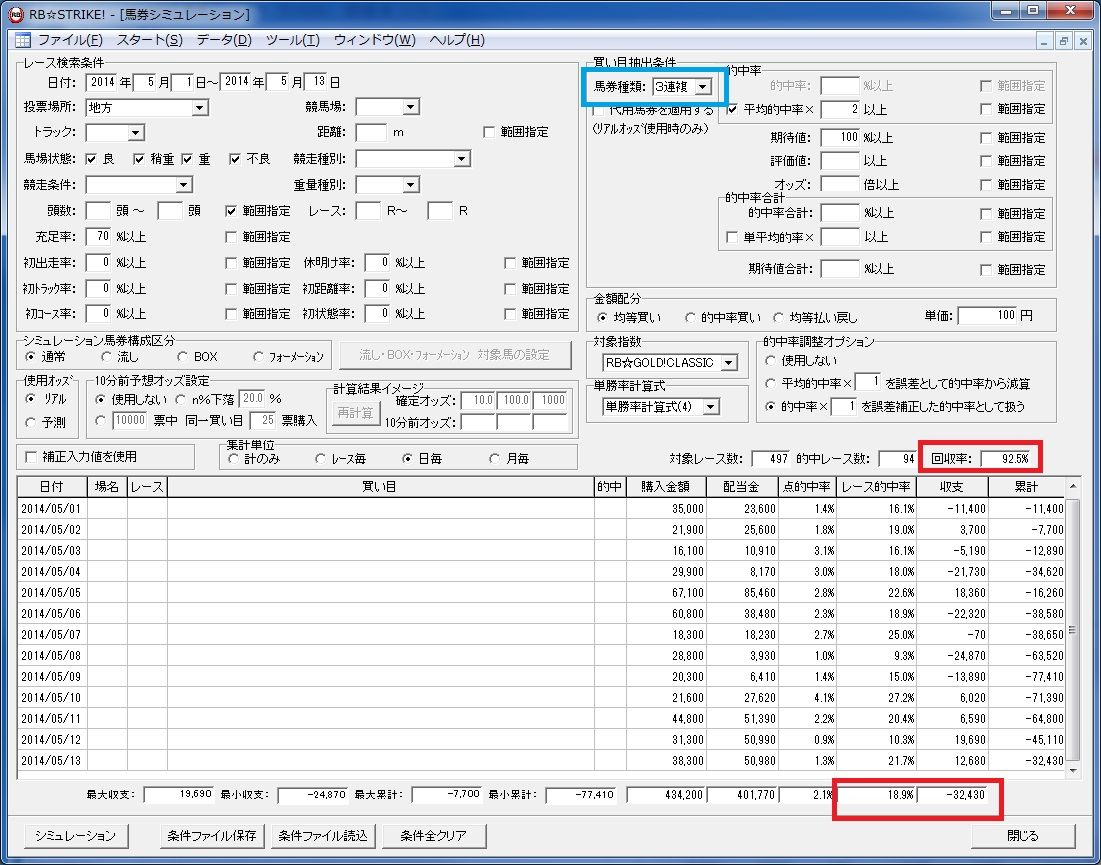Screen dimensions: 1101x865
Task: Expand the 投票場所 dropdown showing 地方
Action: pos(200,107)
